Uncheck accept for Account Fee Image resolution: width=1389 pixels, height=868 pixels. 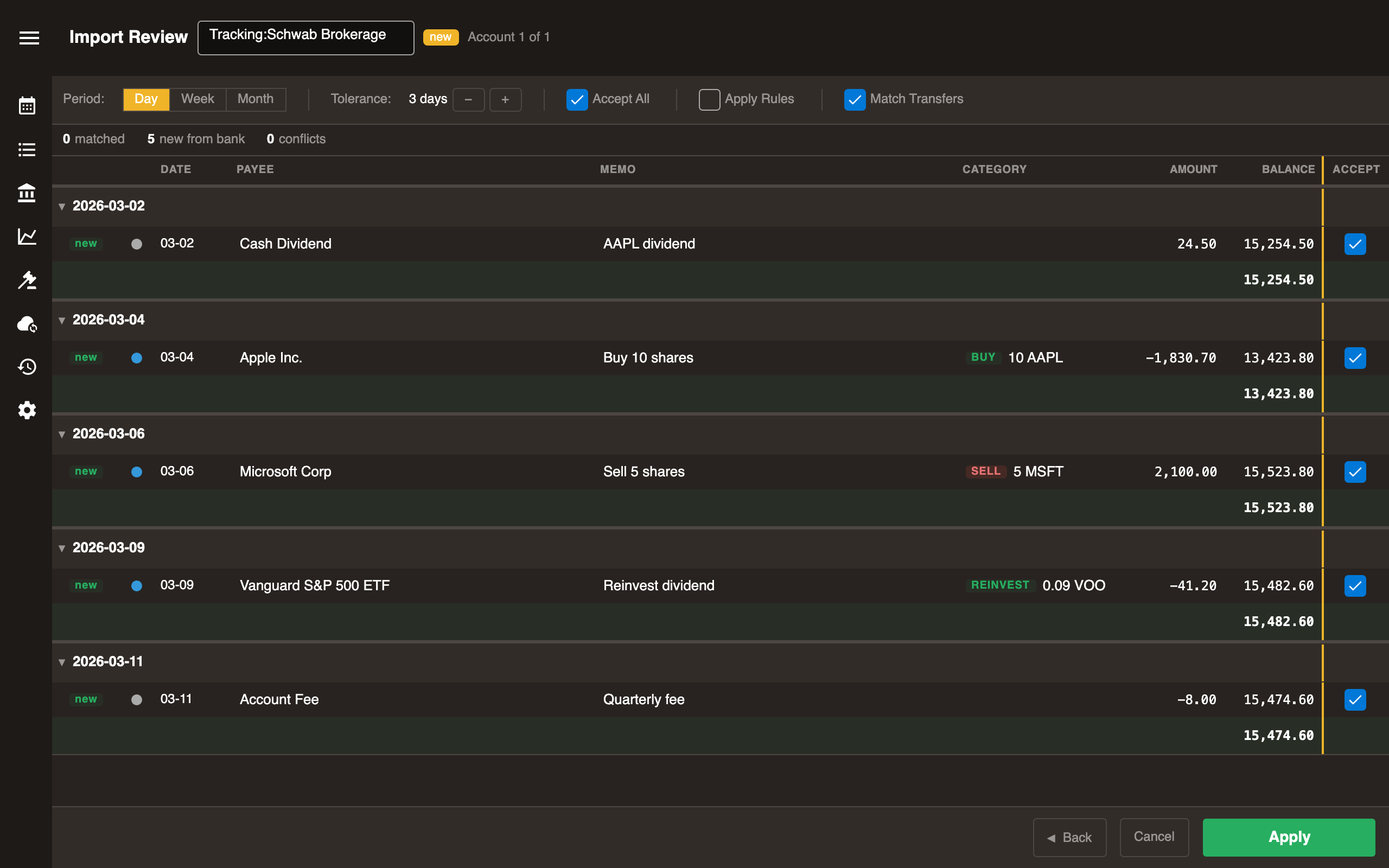(1355, 700)
